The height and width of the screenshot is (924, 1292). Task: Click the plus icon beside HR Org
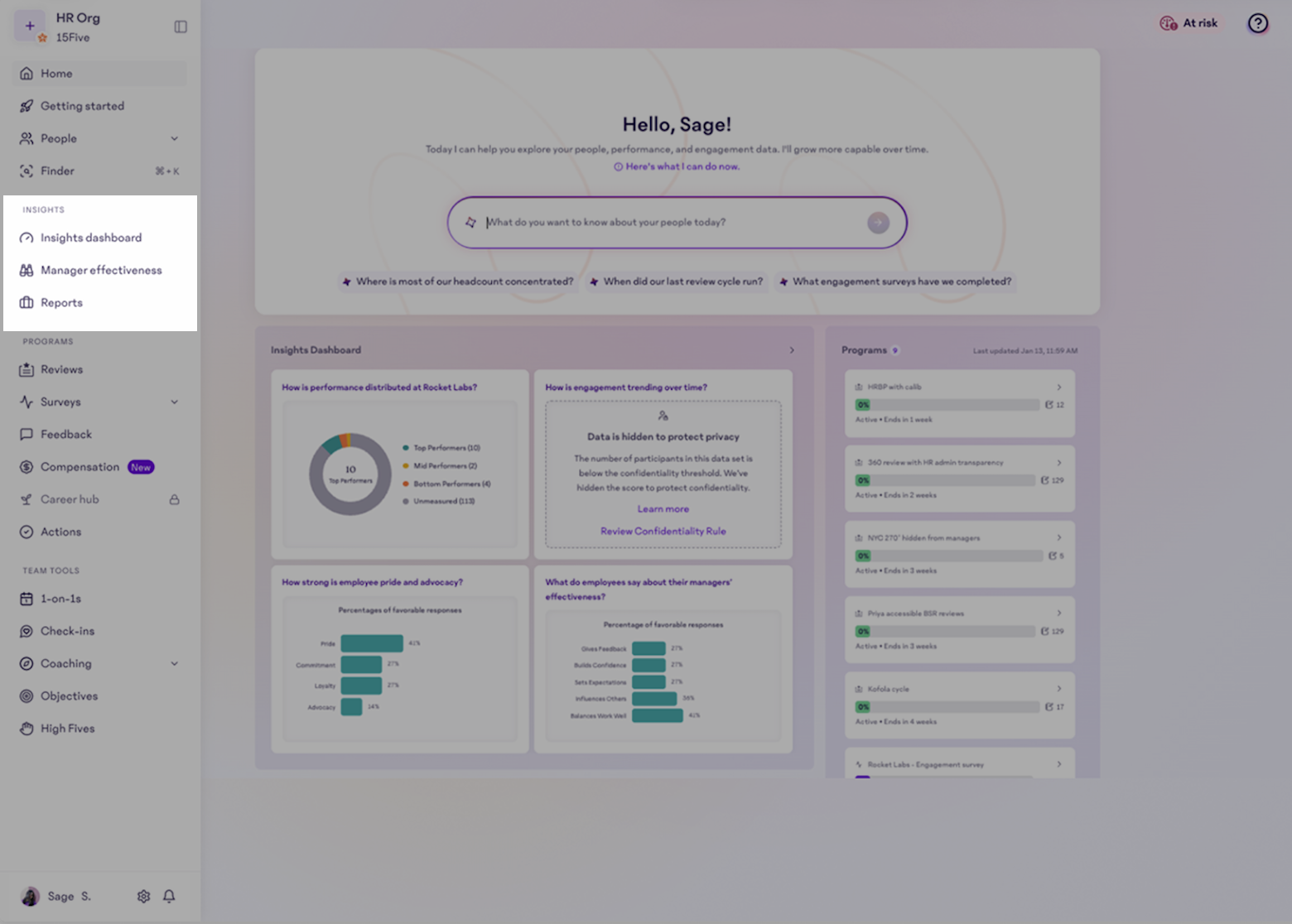[30, 26]
